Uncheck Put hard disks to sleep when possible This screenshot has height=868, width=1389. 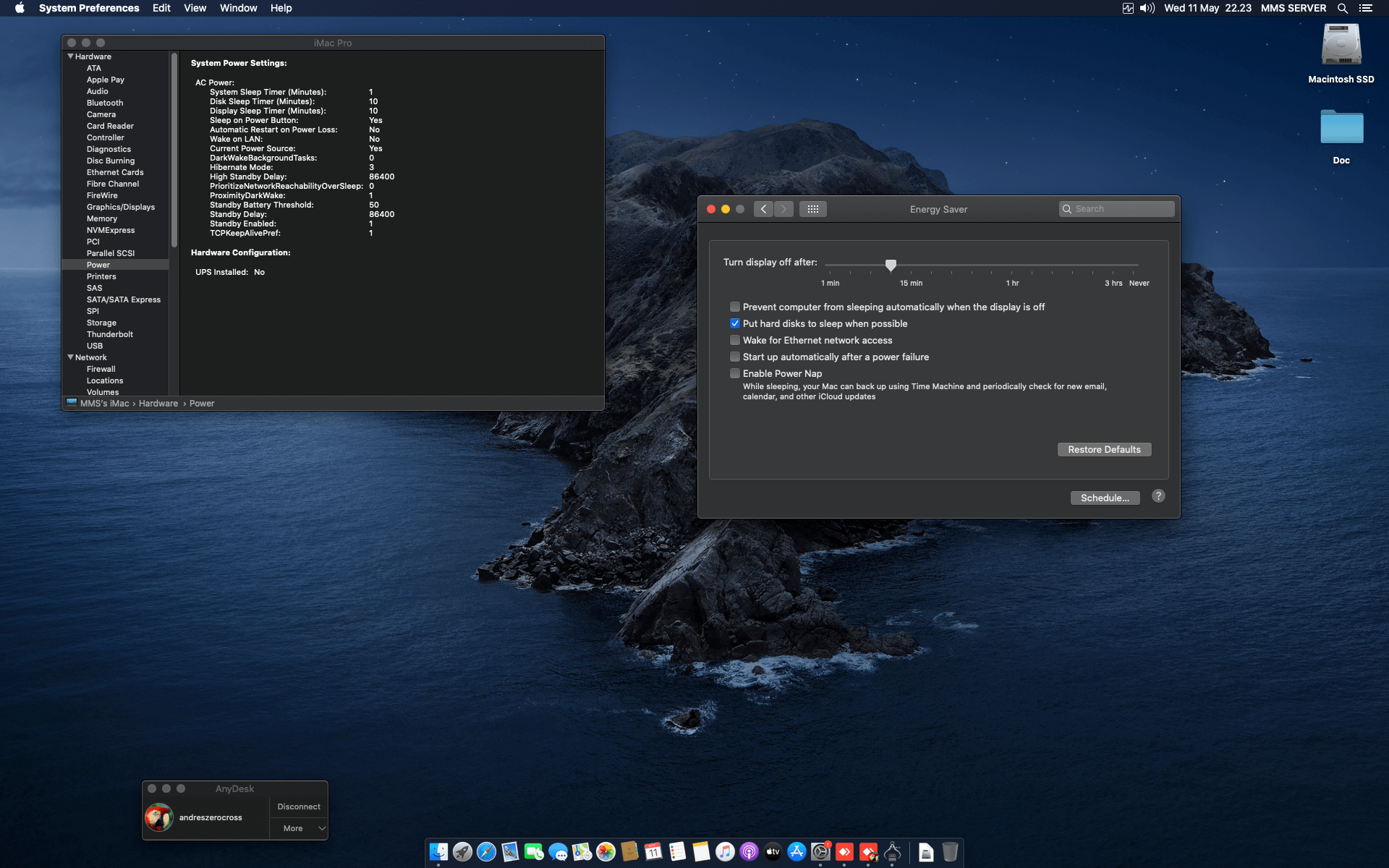[x=735, y=323]
